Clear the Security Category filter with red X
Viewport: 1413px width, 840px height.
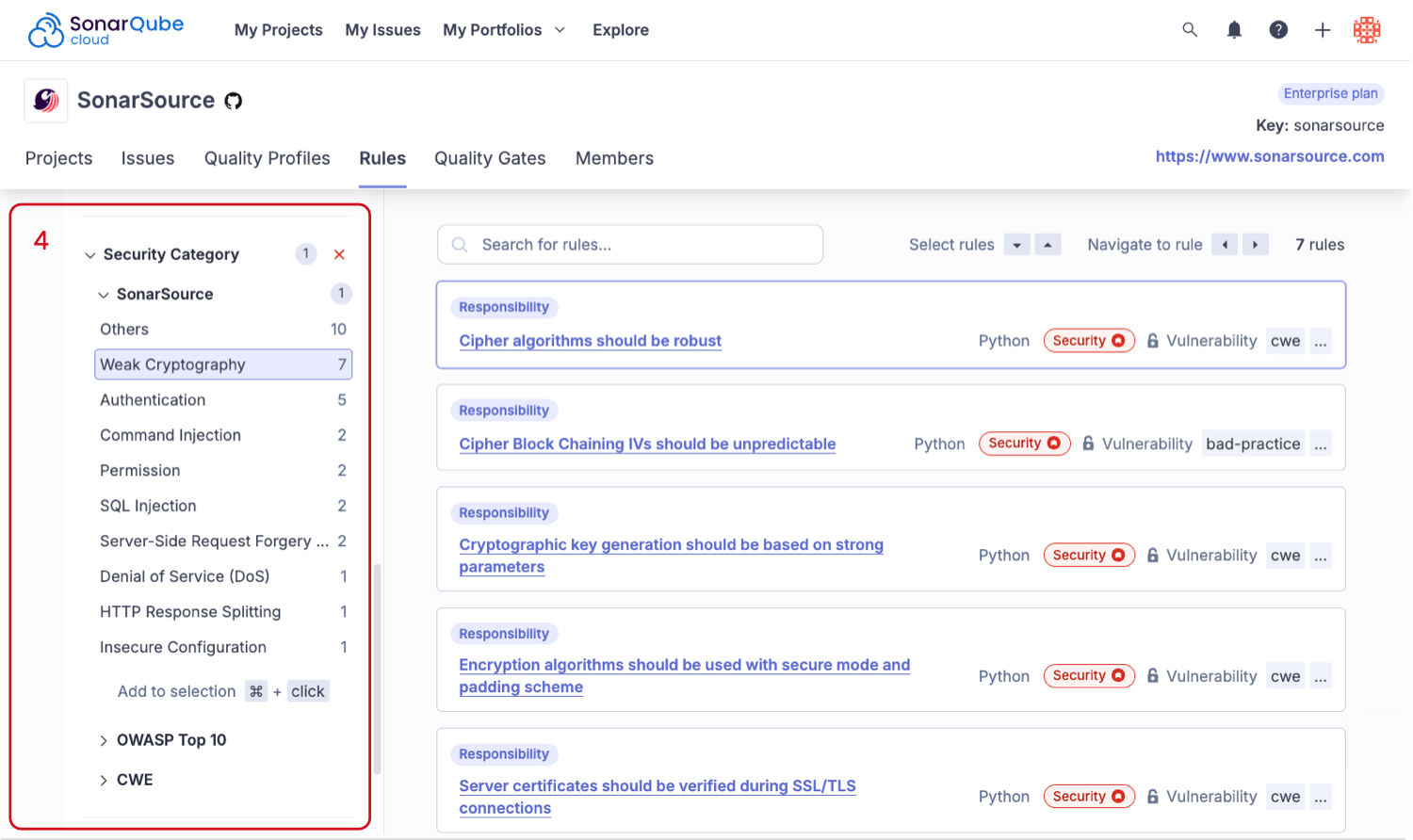coord(340,254)
